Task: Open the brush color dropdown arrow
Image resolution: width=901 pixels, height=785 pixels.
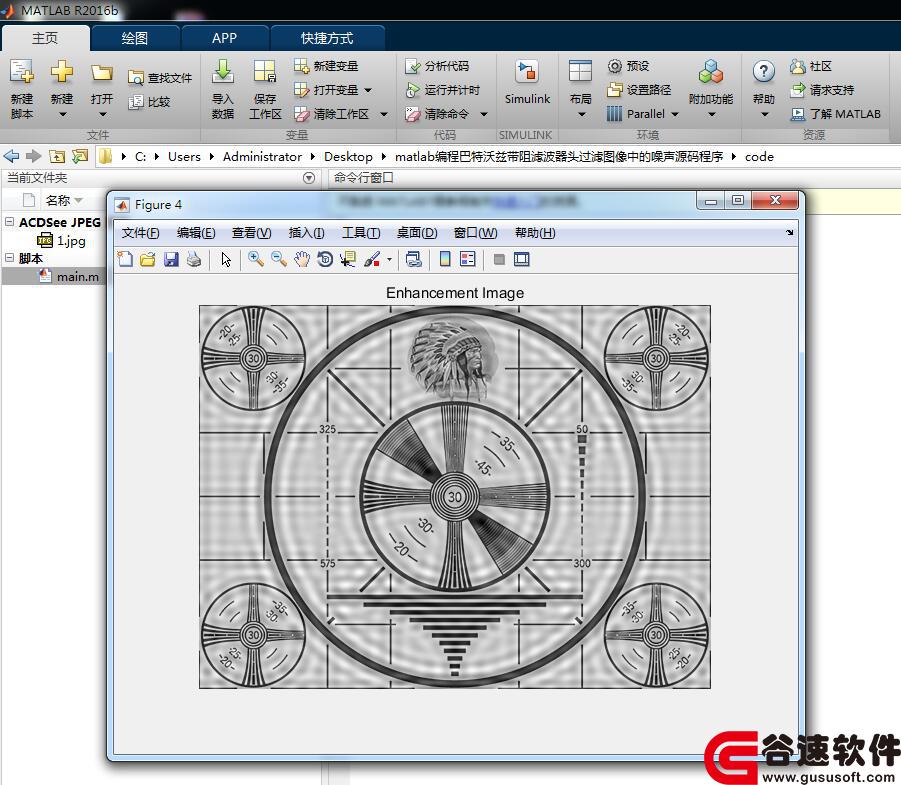Action: tap(389, 260)
